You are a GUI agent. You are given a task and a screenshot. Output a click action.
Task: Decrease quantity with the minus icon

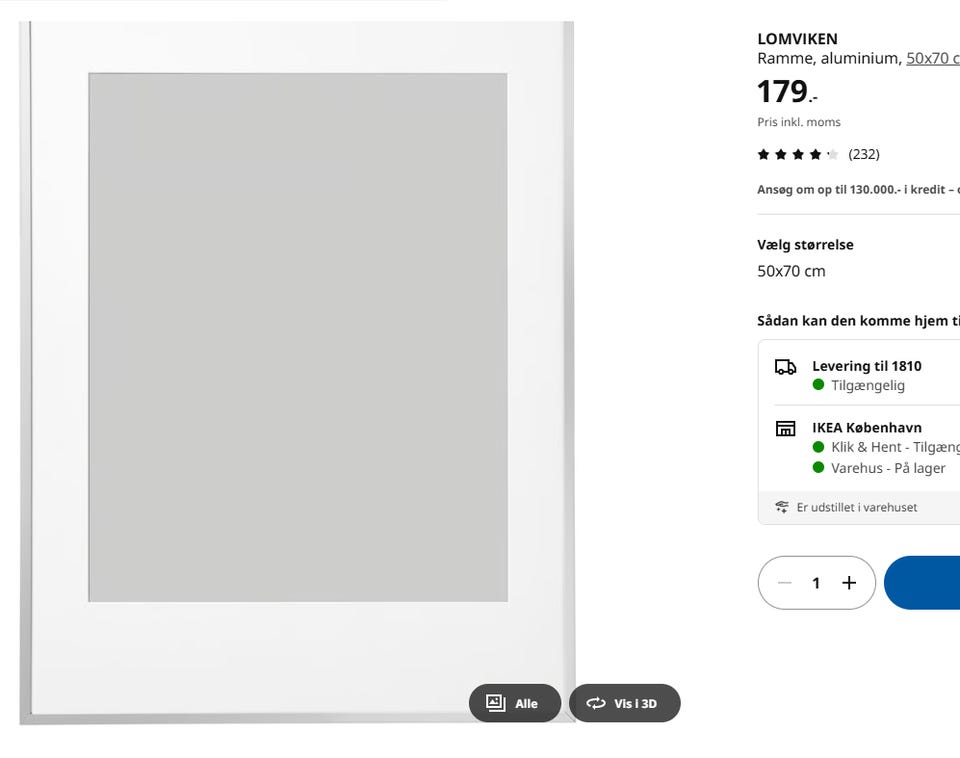784,583
